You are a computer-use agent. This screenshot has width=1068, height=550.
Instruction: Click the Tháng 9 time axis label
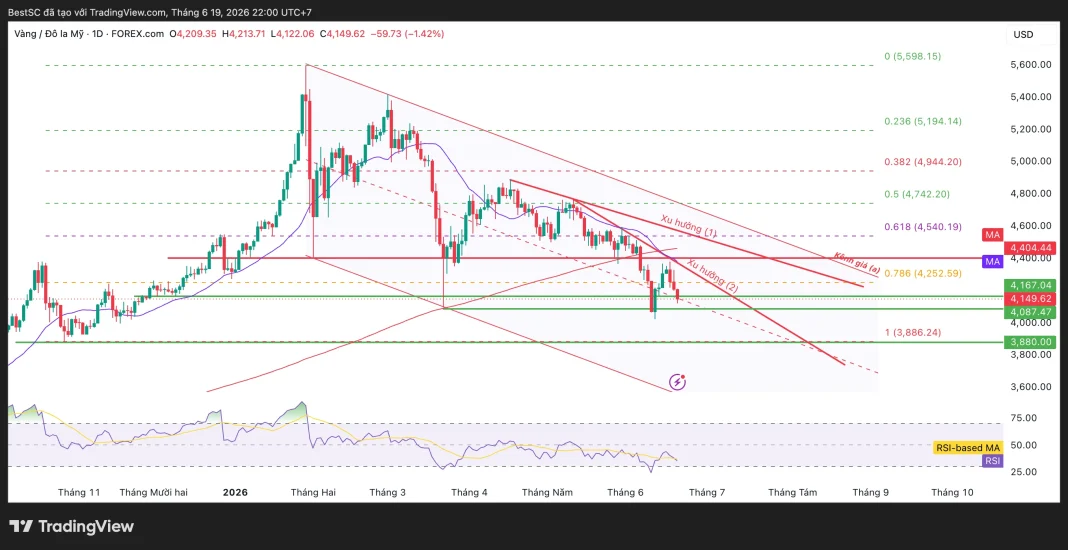(x=870, y=492)
